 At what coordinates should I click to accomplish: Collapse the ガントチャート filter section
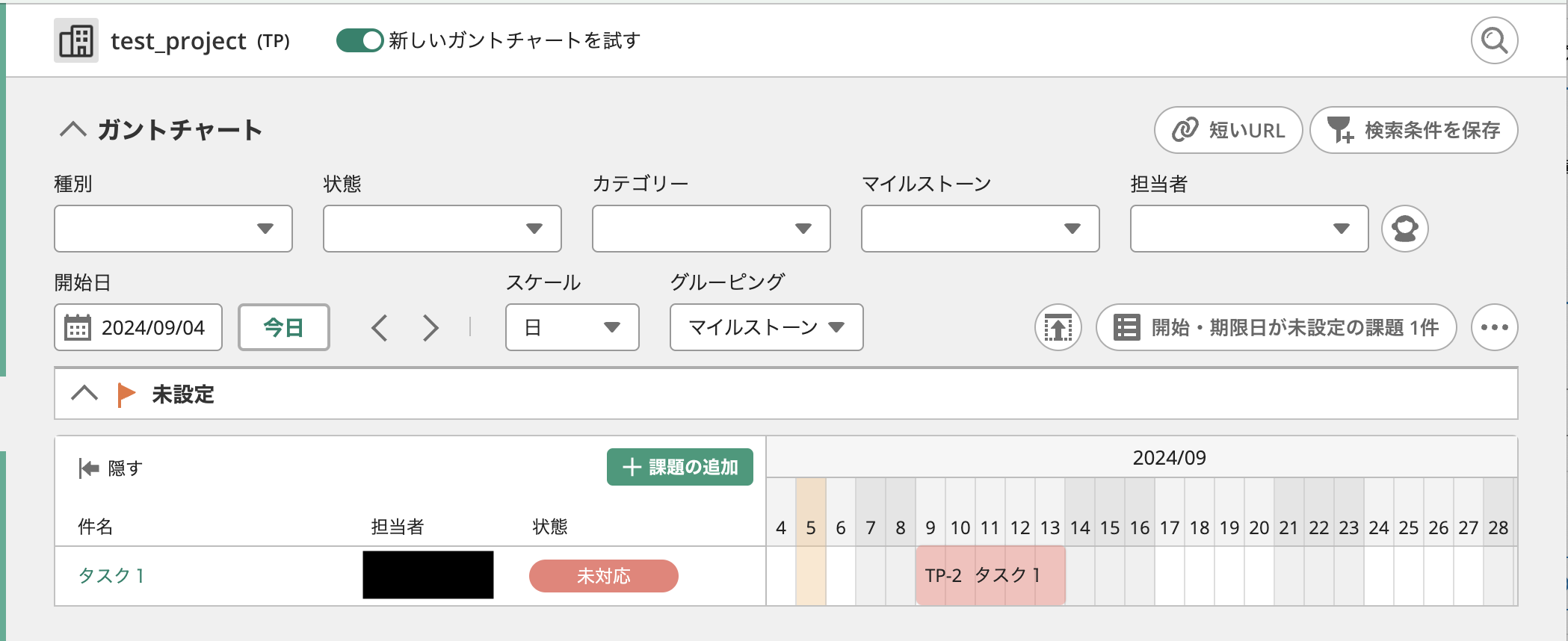pos(73,130)
